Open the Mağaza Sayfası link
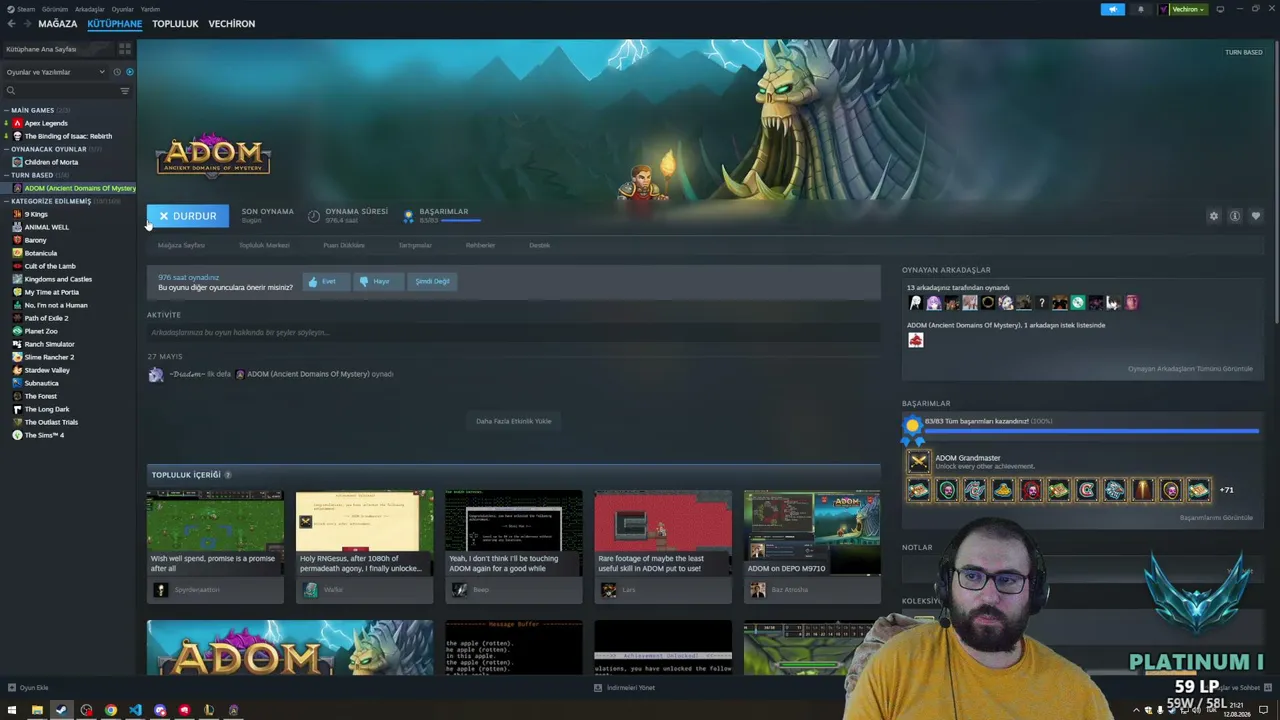Screen dimensions: 1280x720 pyautogui.click(x=181, y=245)
